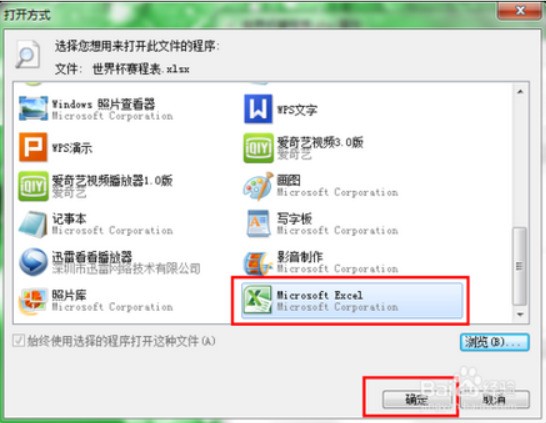Click the program list scrollbar thumb
This screenshot has height=423, width=546.
click(x=520, y=266)
